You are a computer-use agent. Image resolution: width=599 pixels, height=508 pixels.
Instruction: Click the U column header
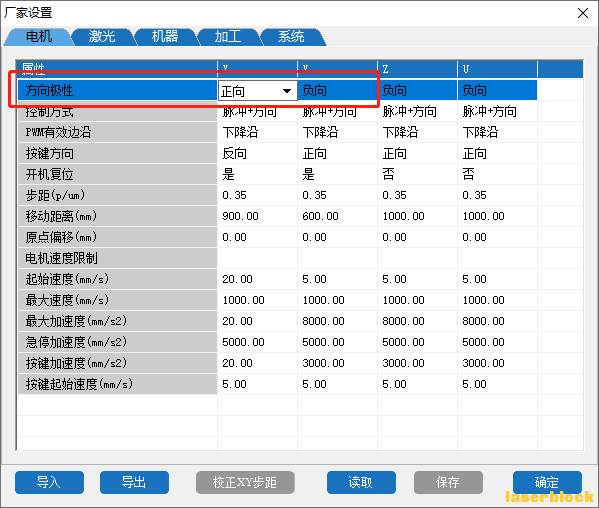pyautogui.click(x=497, y=69)
